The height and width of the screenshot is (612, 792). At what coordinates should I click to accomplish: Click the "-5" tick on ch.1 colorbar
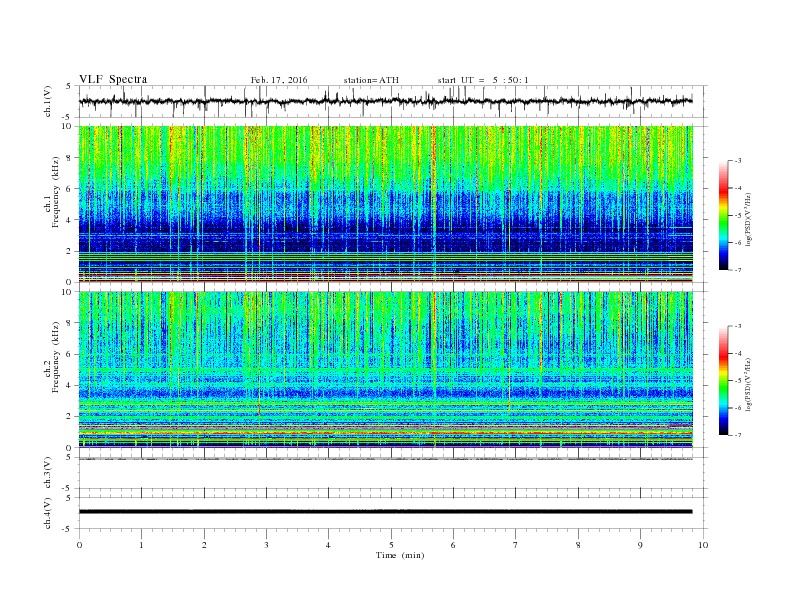[738, 216]
